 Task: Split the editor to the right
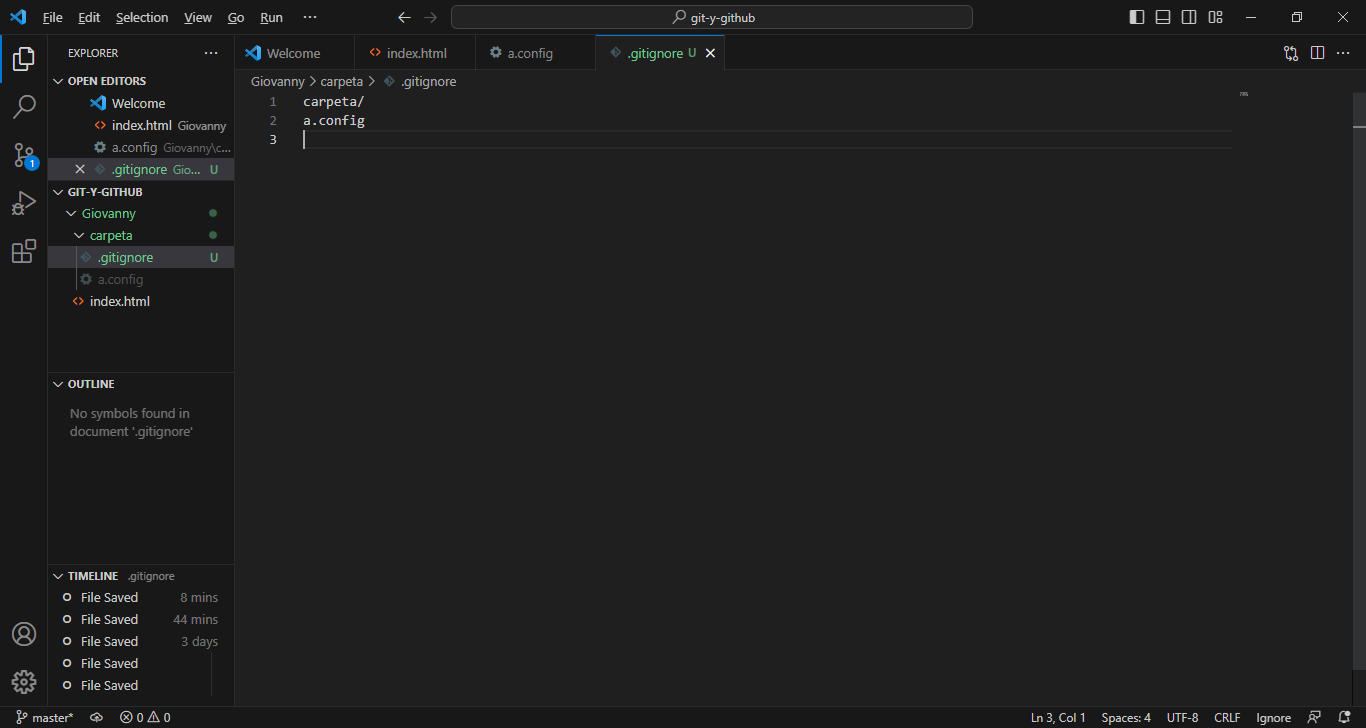tap(1317, 53)
